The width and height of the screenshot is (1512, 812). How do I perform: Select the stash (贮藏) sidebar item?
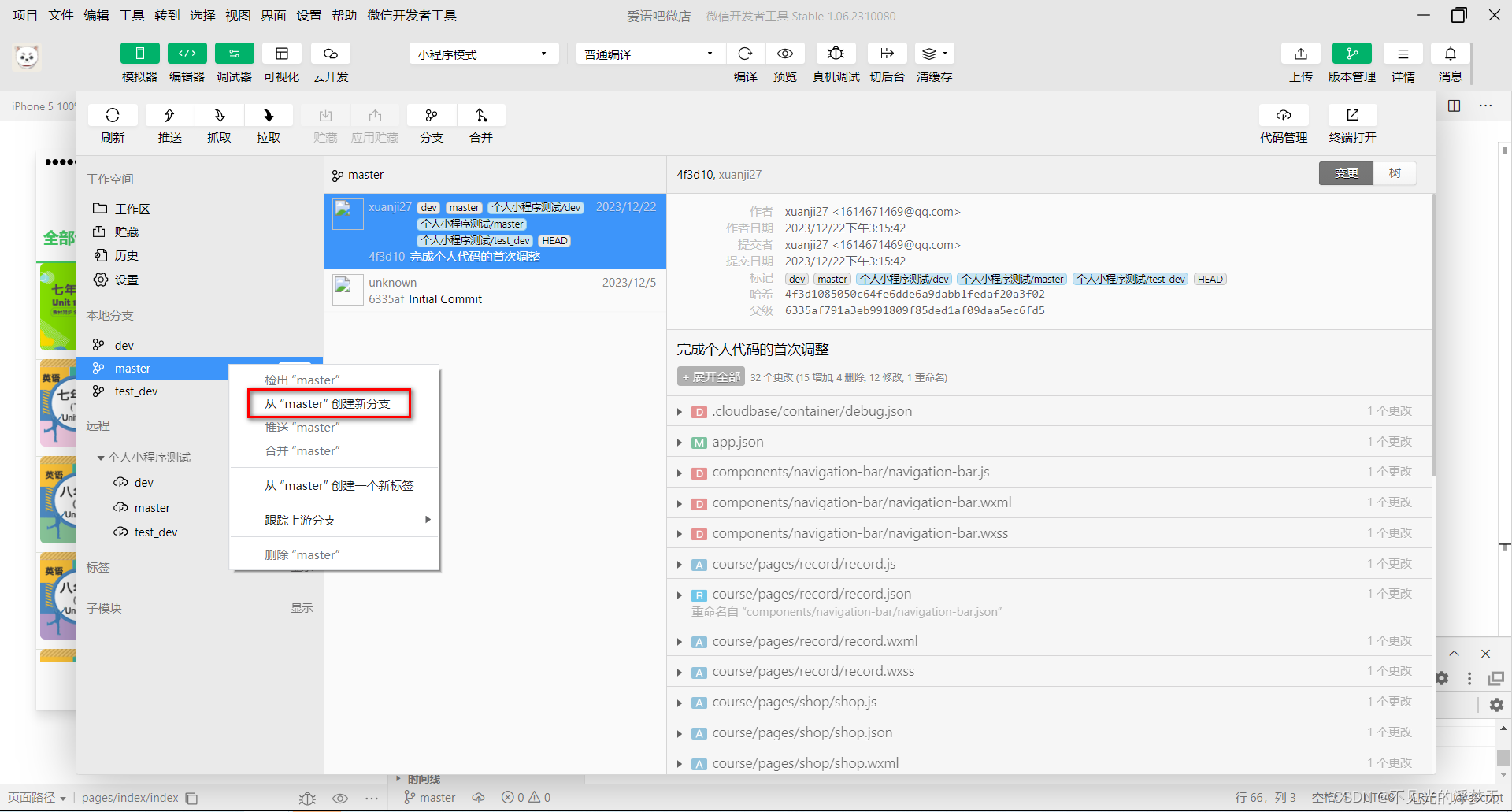click(x=200, y=232)
